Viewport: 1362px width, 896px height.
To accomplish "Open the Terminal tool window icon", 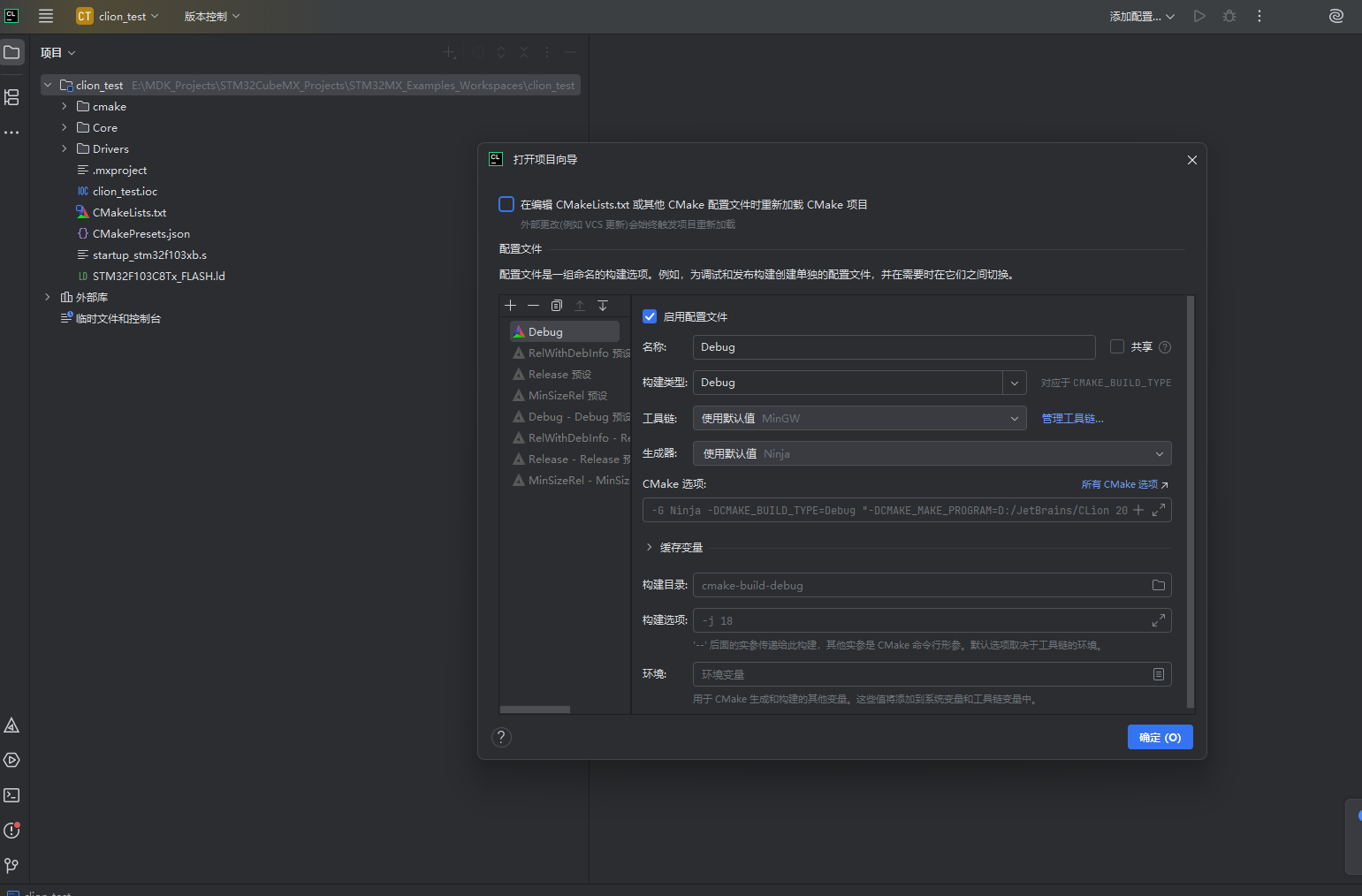I will point(11,795).
